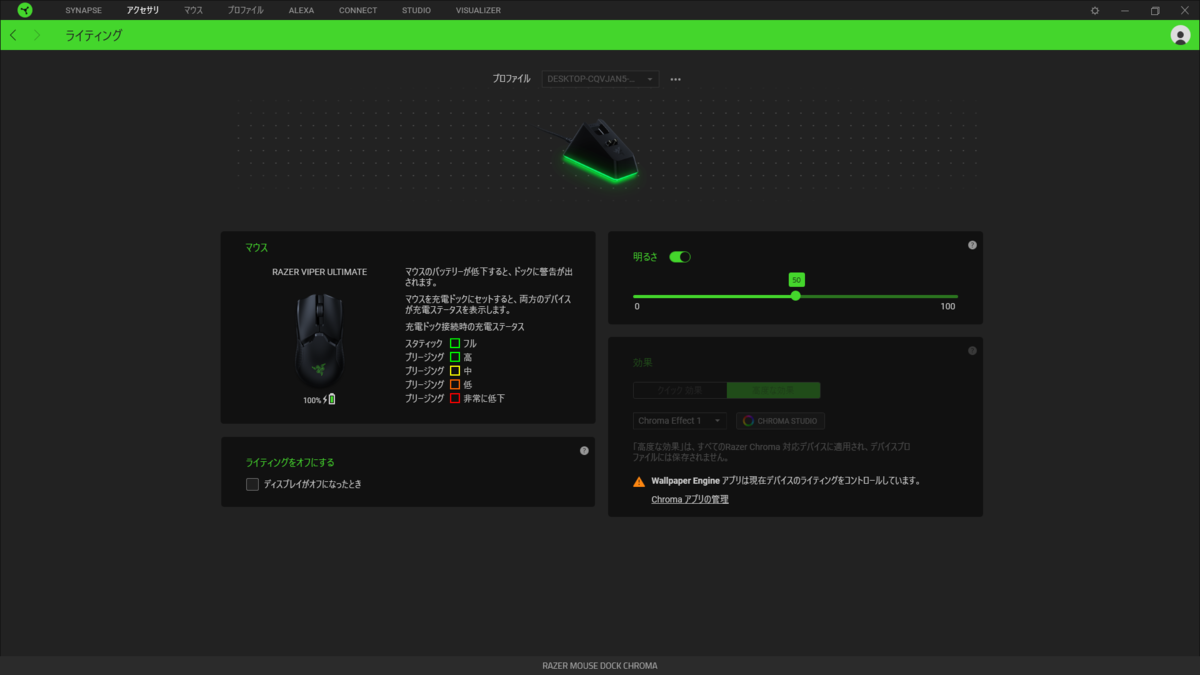Select the クイック効果 quick effects option

(x=680, y=390)
